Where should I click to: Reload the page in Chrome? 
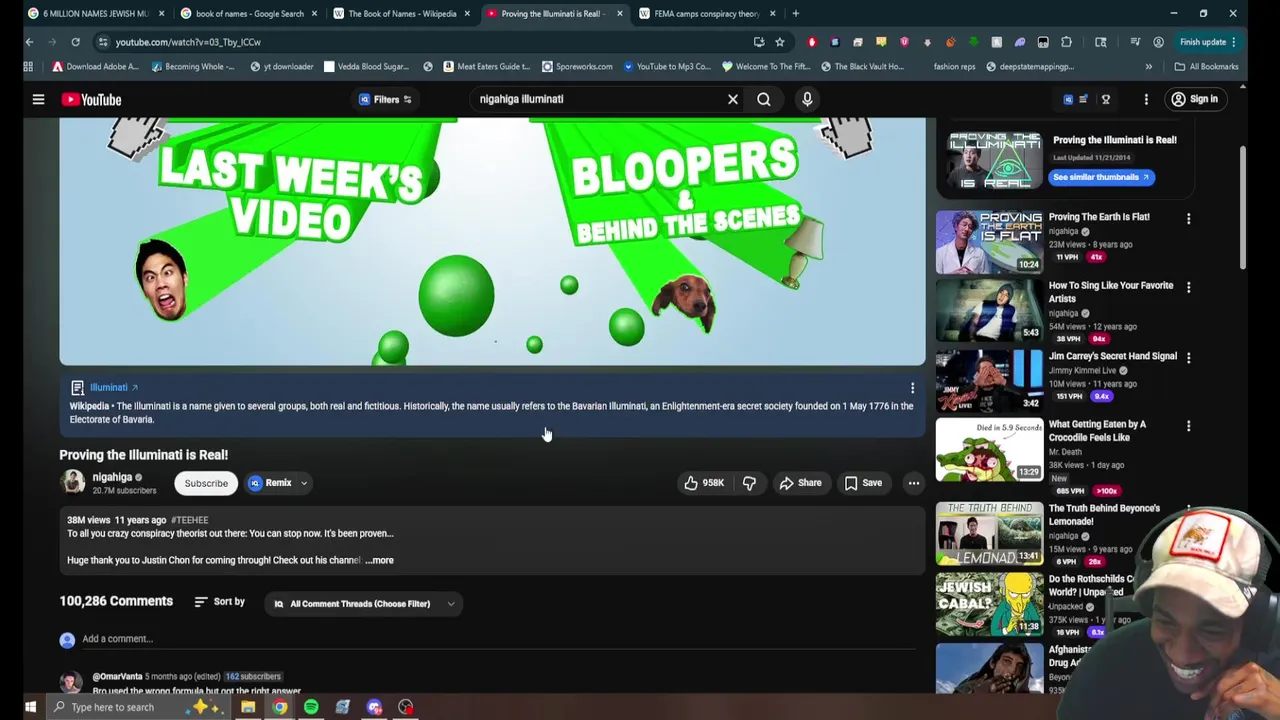pyautogui.click(x=75, y=42)
